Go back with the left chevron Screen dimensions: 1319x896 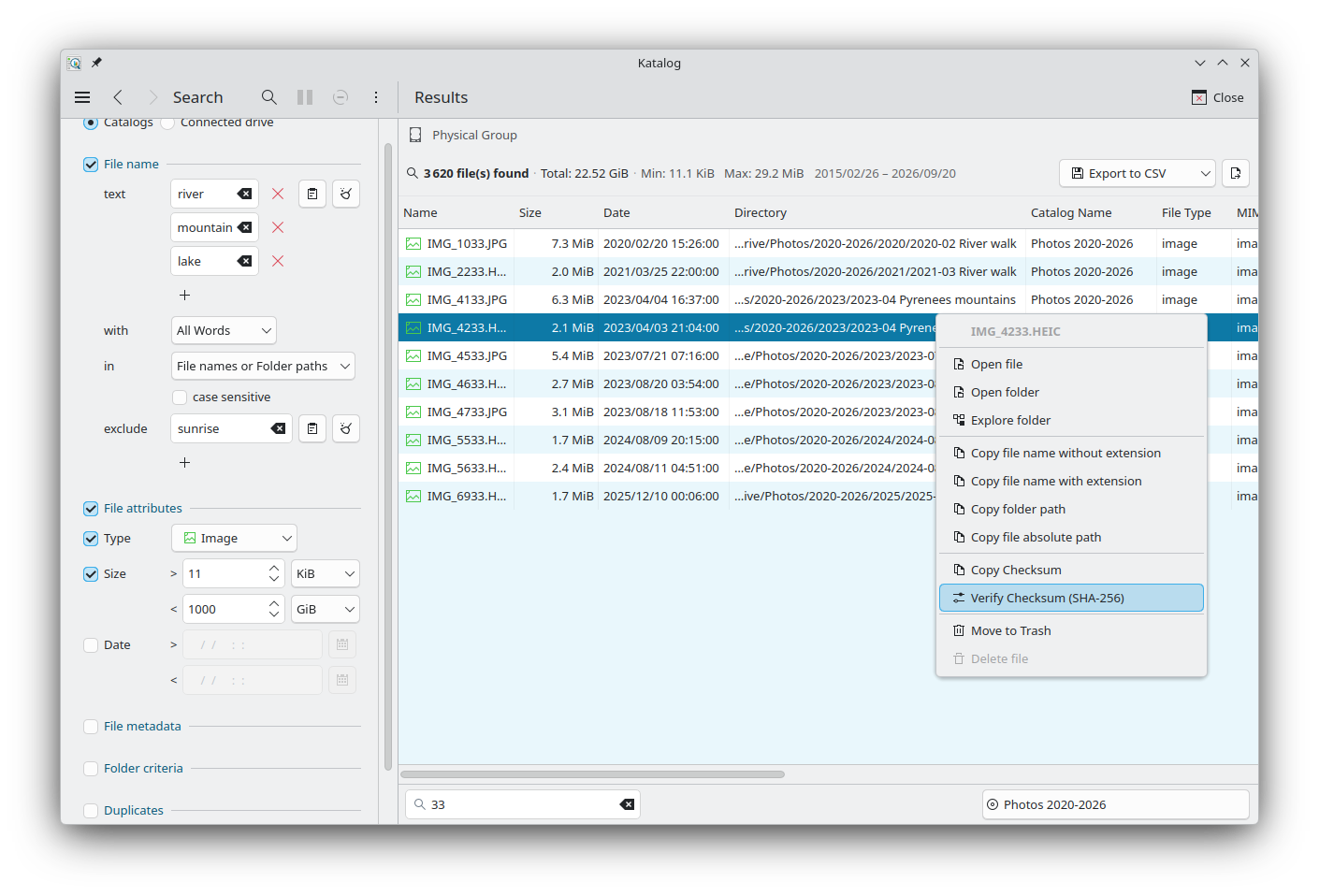[118, 97]
